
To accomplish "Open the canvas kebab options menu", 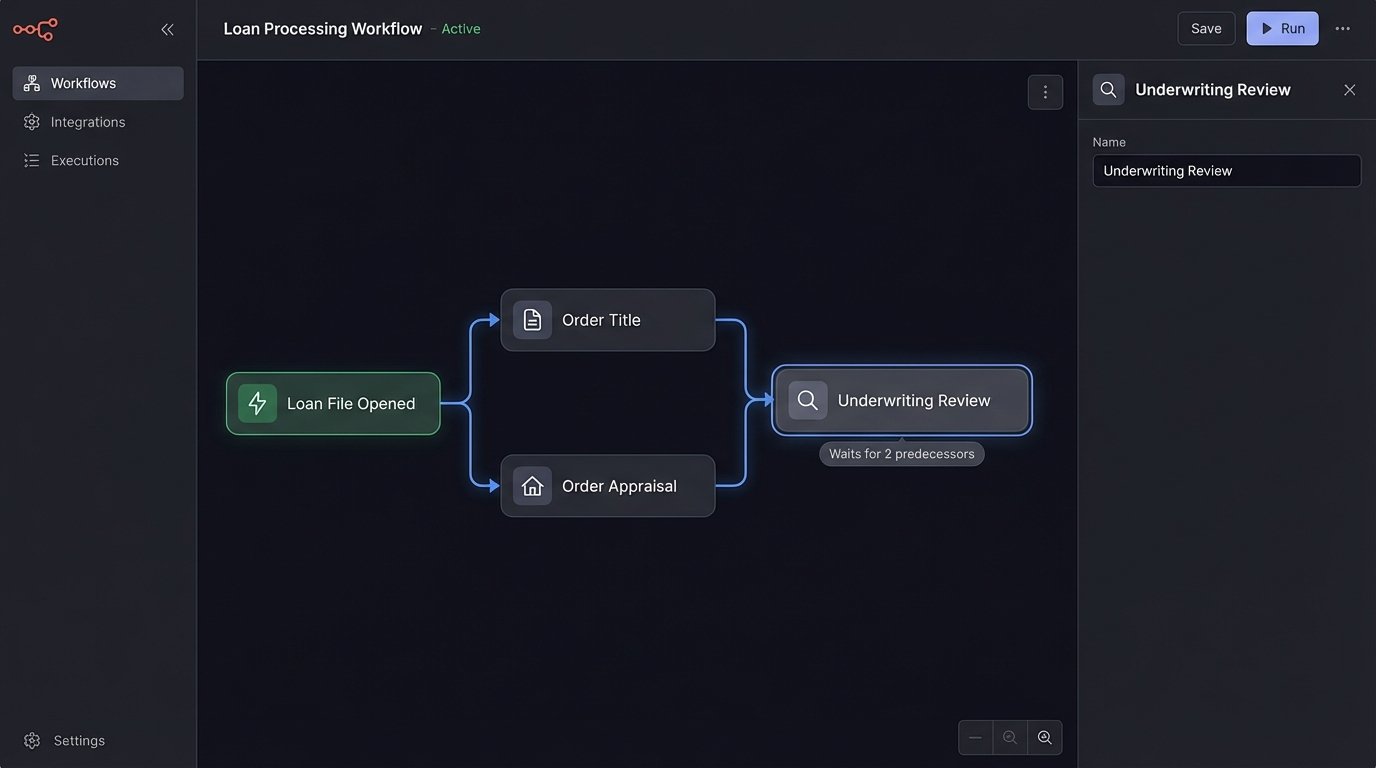I will pyautogui.click(x=1045, y=91).
